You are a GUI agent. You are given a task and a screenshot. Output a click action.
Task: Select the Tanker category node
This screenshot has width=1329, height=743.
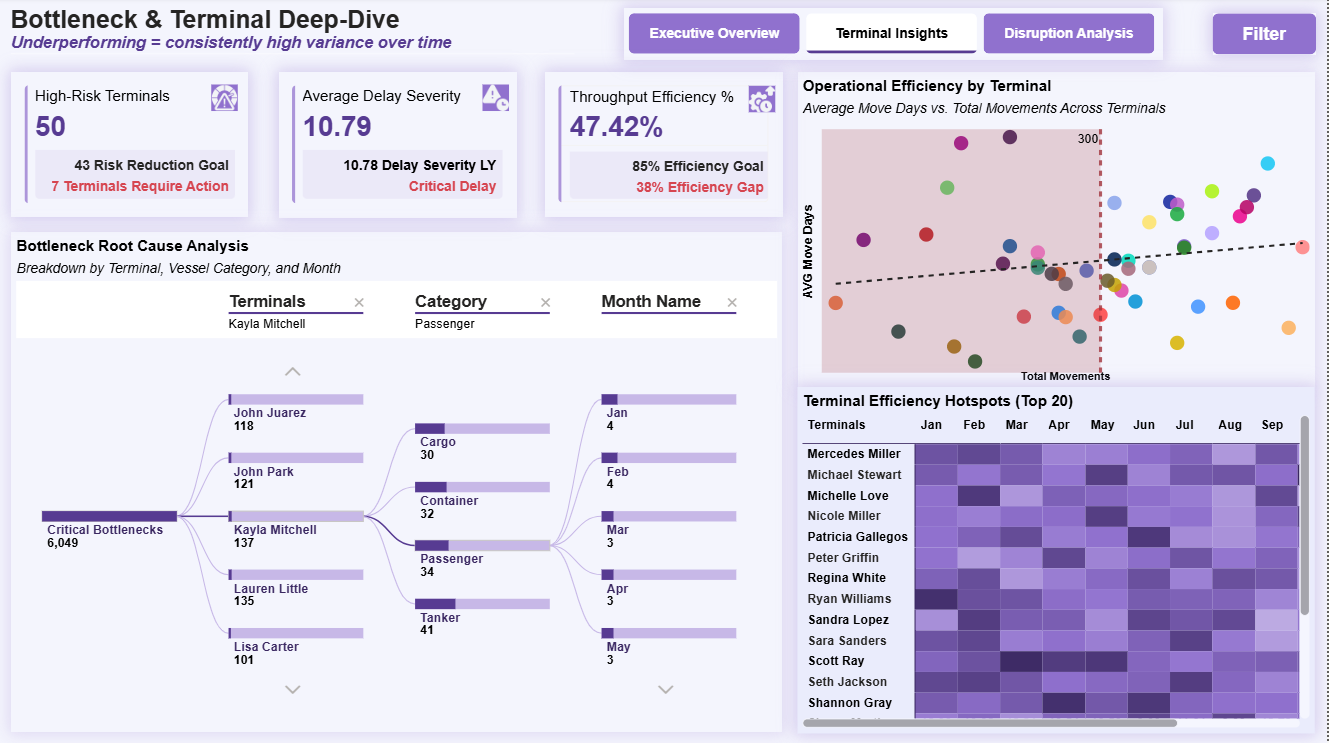[482, 604]
